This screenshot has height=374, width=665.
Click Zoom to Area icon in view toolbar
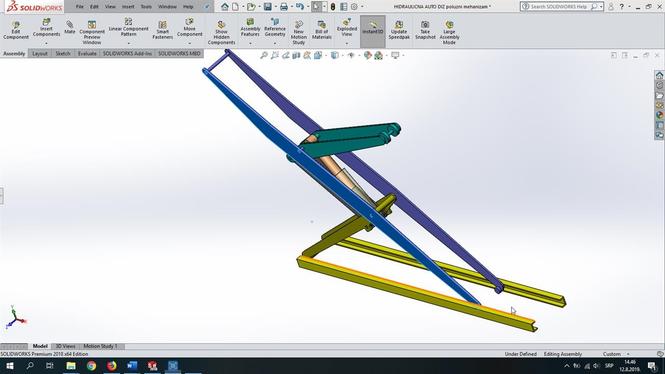275,55
